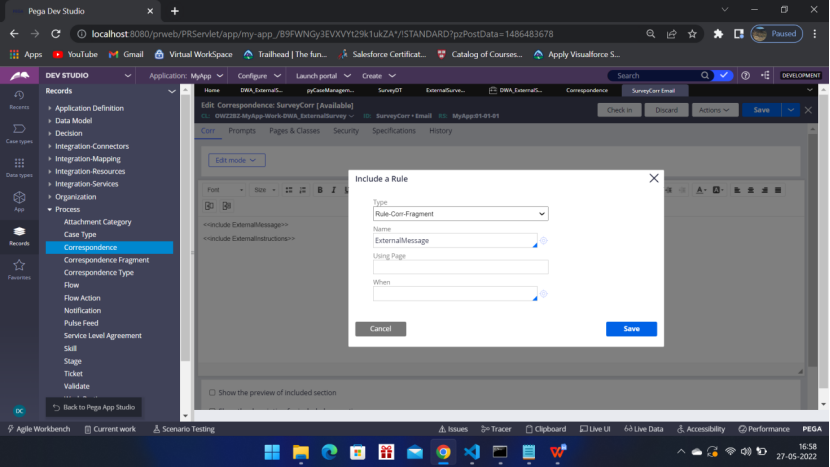Click the Chrome extensions puzzle icon
Screen dimensions: 830x467
point(718,34)
